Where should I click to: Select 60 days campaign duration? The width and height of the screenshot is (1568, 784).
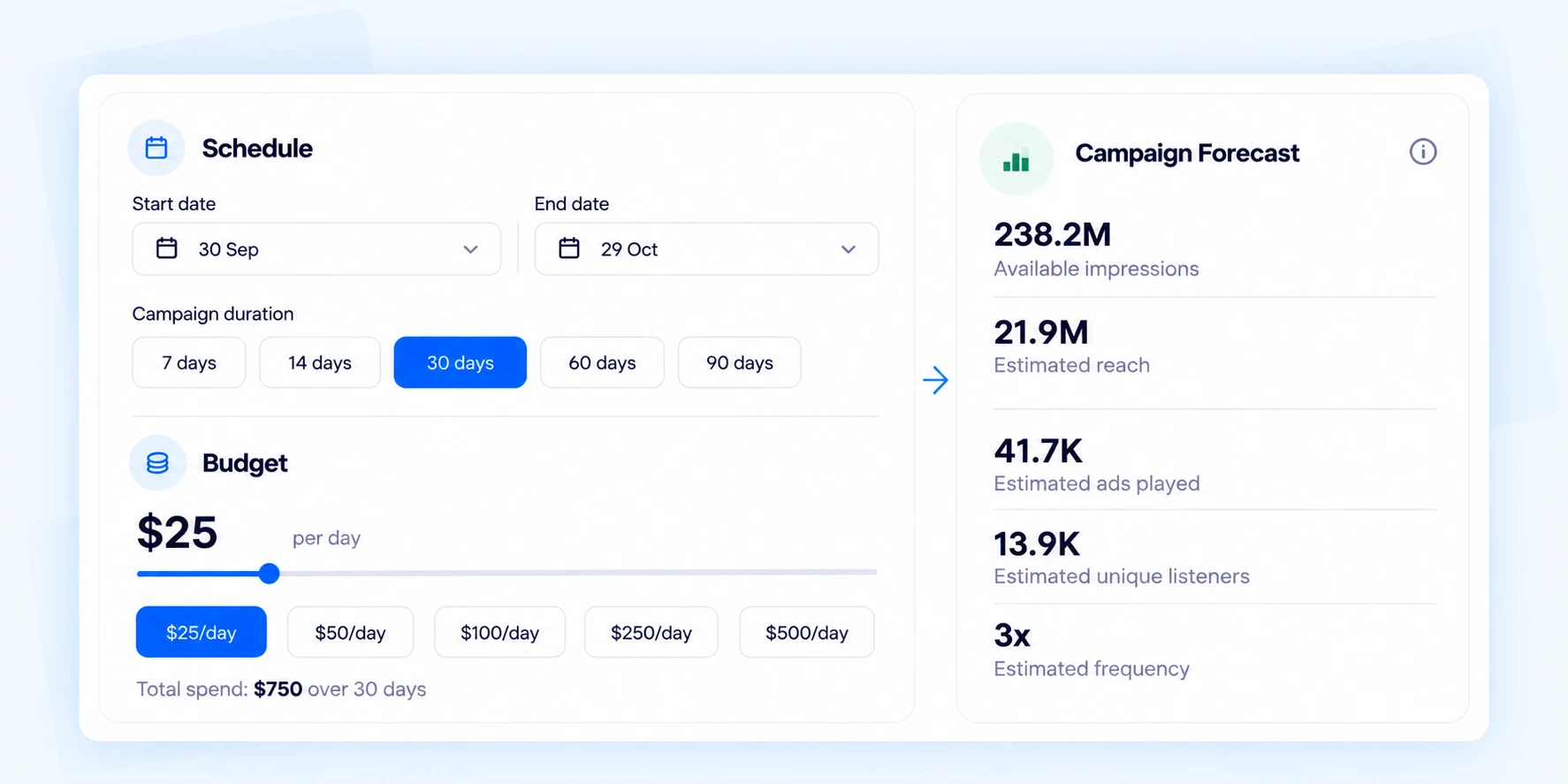[x=602, y=362]
